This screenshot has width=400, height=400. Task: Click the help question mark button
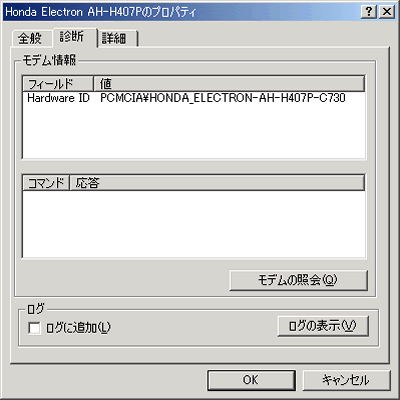(369, 12)
